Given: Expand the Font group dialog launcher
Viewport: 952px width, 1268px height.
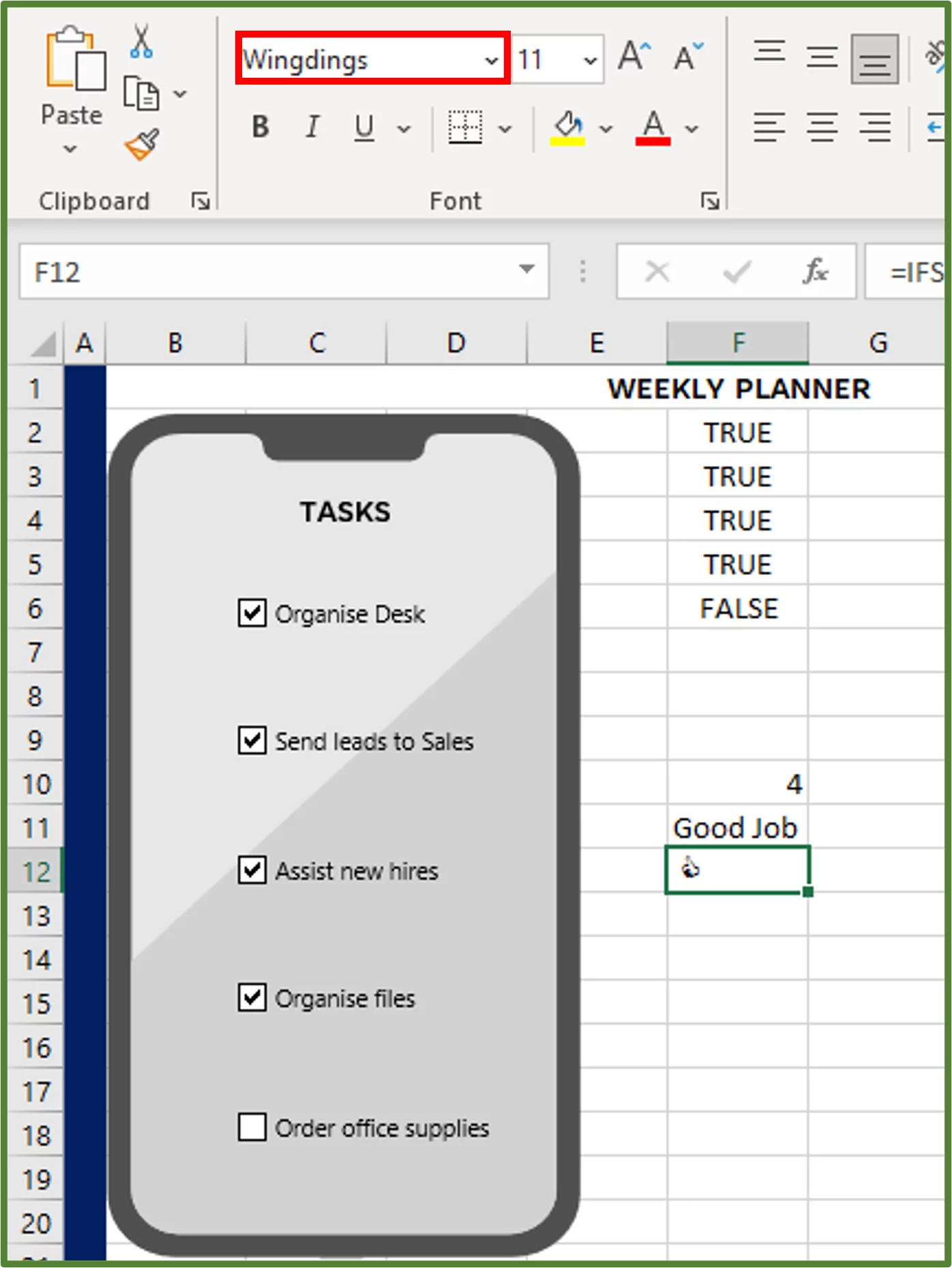Looking at the screenshot, I should click(x=709, y=201).
